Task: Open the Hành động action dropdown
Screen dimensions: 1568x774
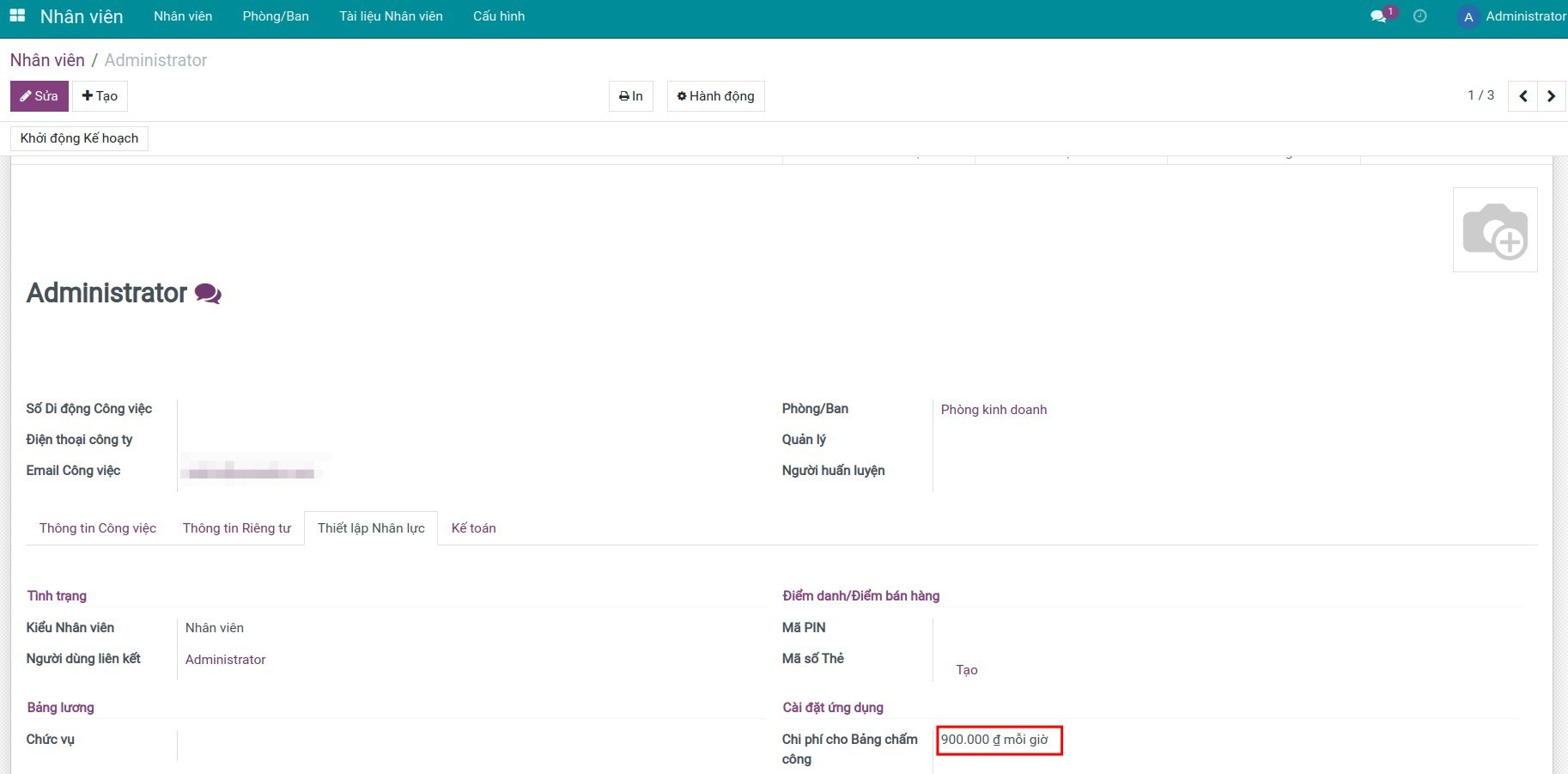Action: 715,96
